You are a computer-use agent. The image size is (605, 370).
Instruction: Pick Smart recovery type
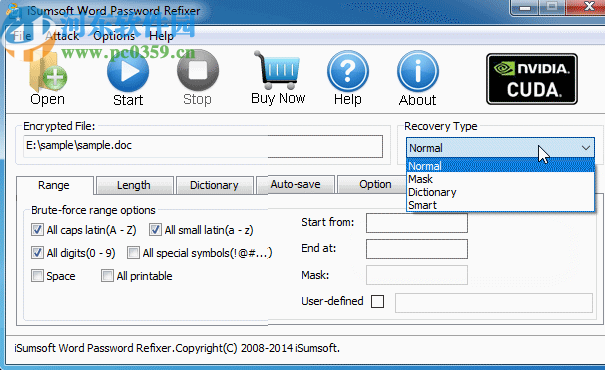500,205
